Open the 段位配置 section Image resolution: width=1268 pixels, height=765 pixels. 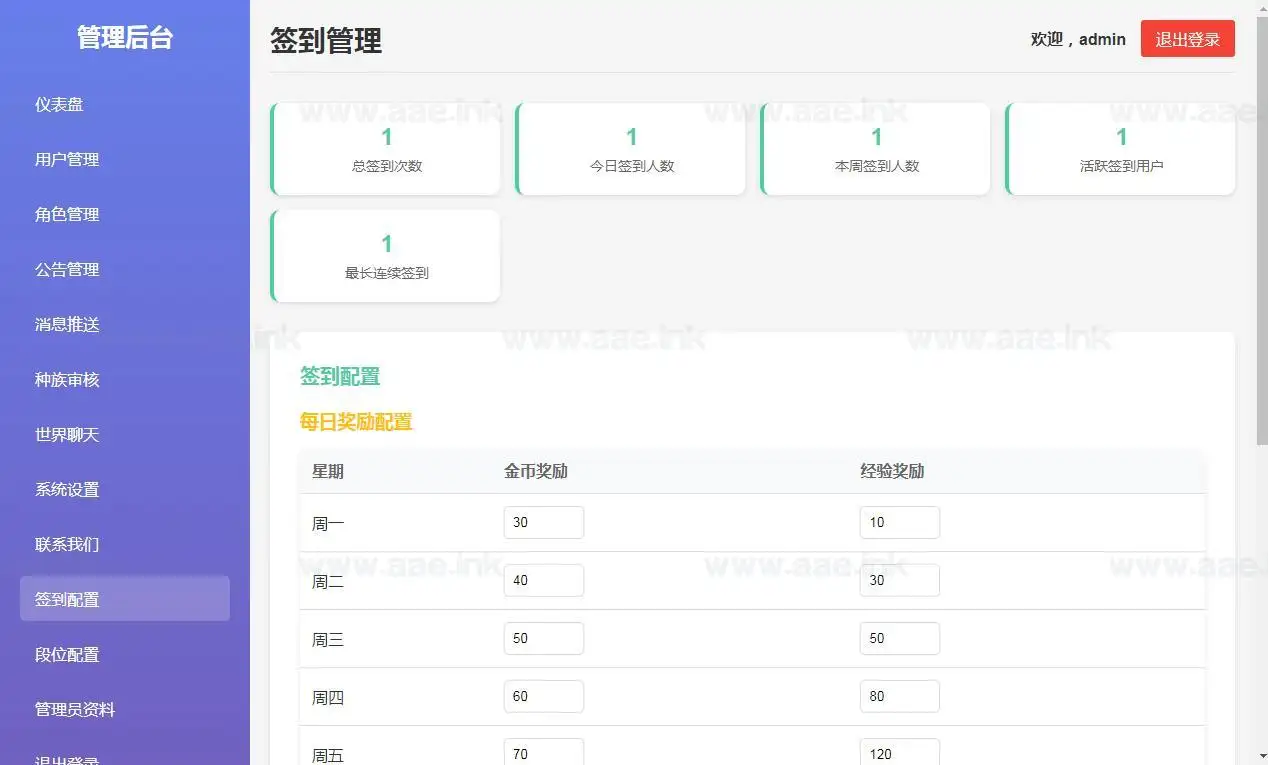66,654
